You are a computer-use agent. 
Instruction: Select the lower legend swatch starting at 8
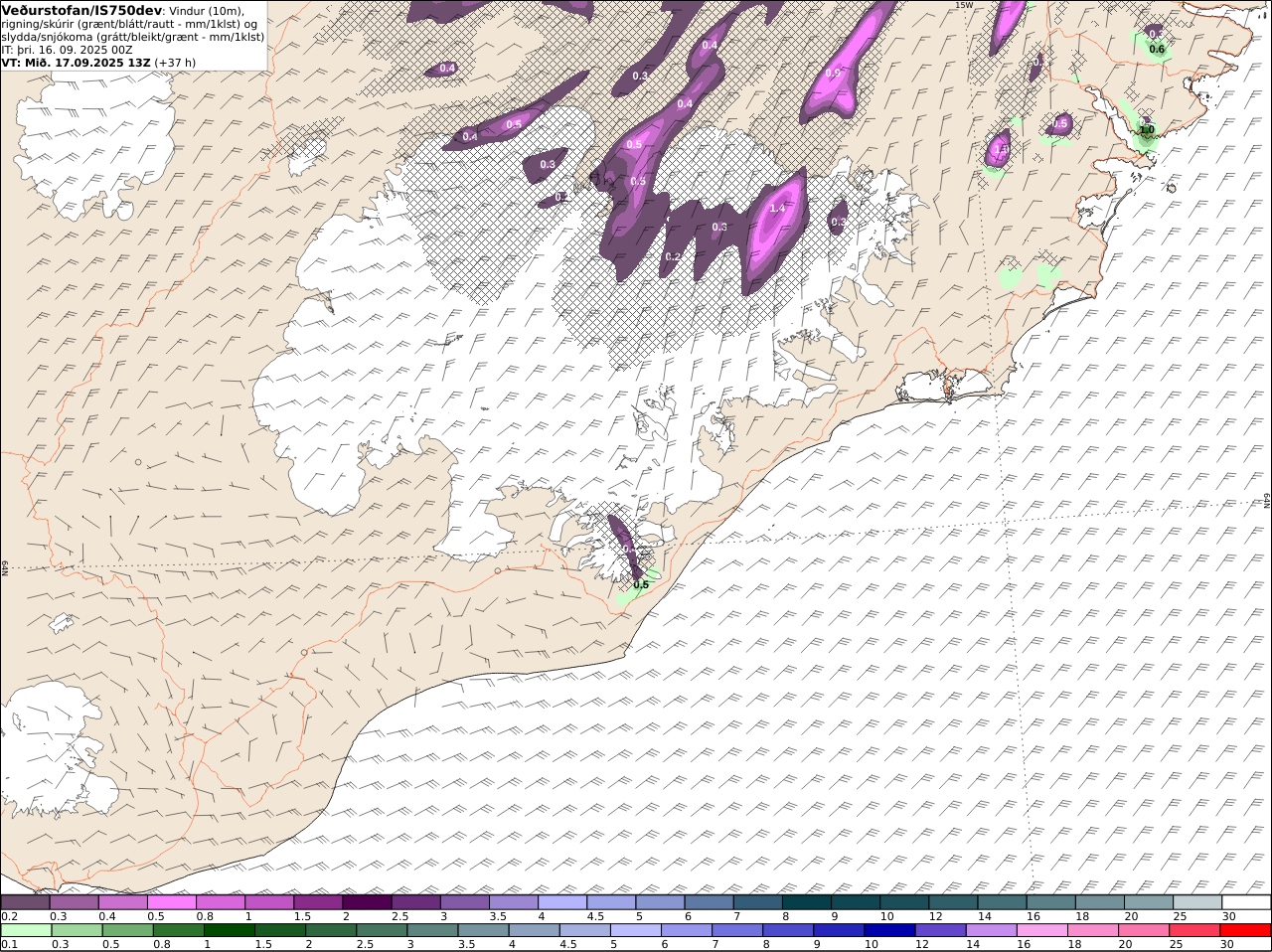click(x=788, y=930)
